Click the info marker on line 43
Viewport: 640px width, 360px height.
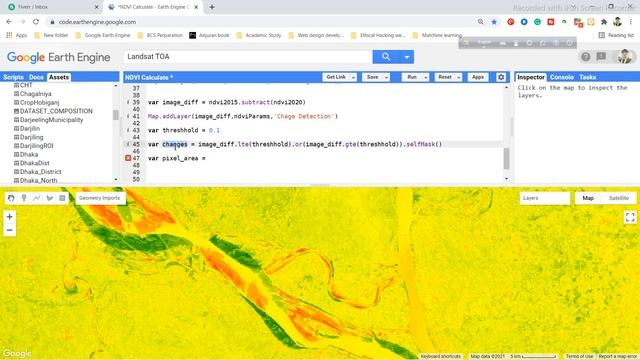pos(128,130)
